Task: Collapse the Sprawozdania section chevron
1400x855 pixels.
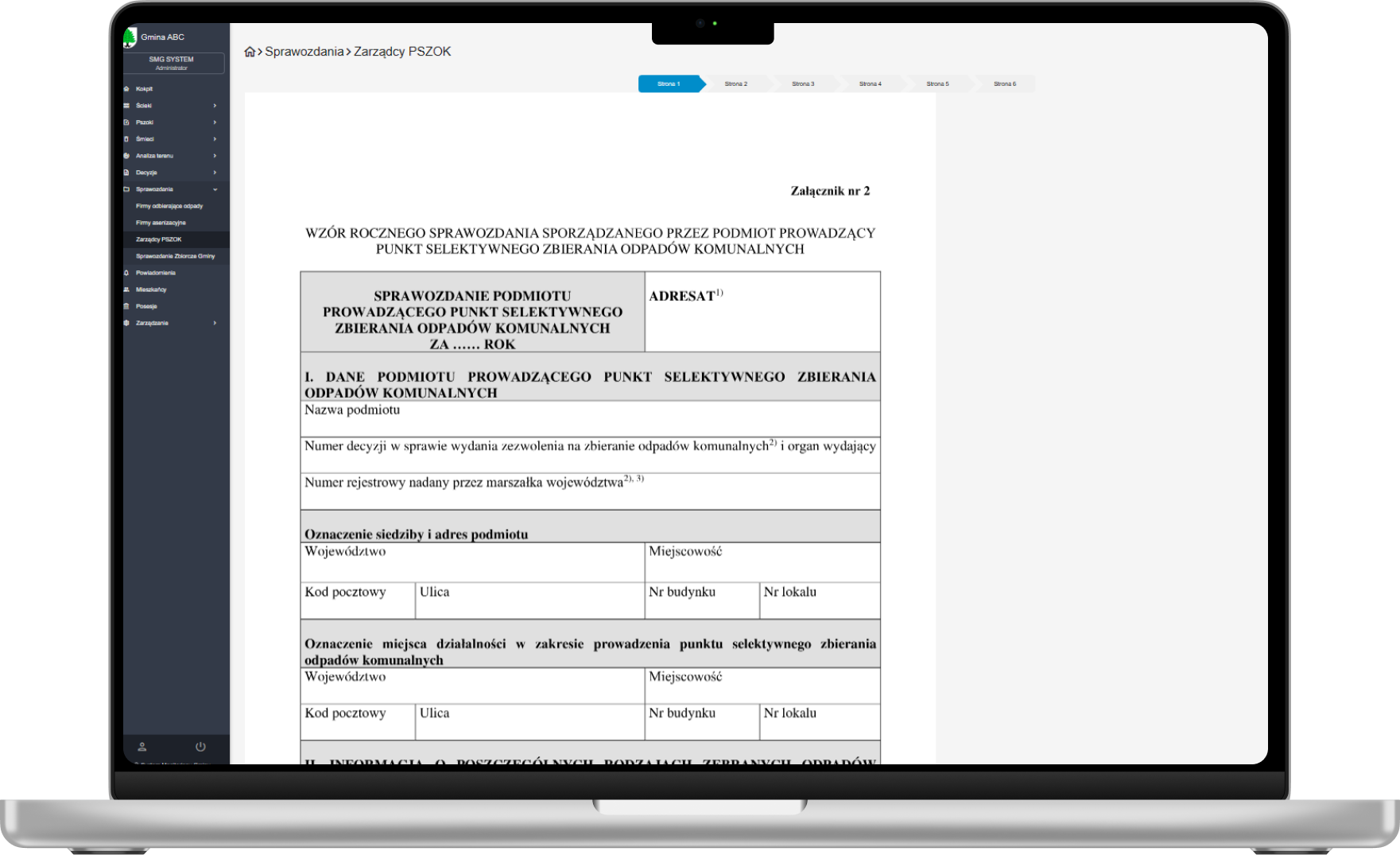Action: point(215,189)
